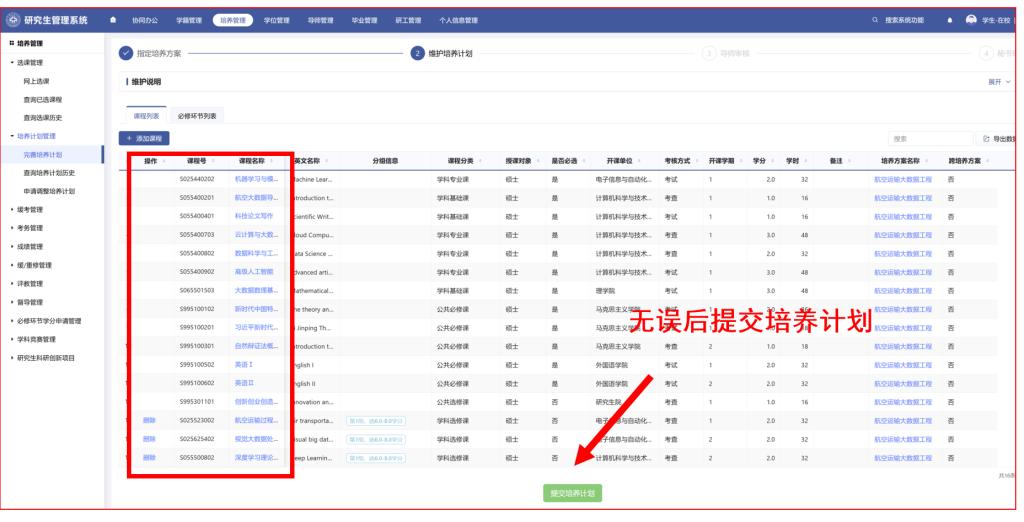The width and height of the screenshot is (1024, 522).
Task: Click the user avatar icon
Action: point(971,21)
